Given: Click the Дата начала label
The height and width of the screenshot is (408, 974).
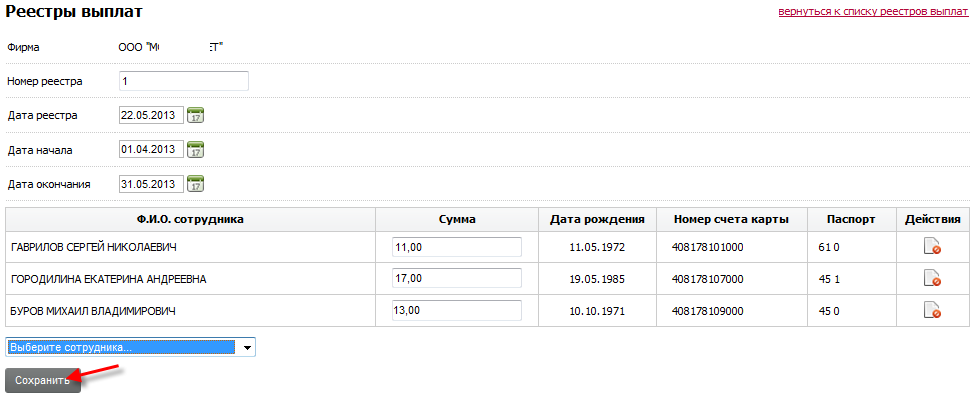Looking at the screenshot, I should click(x=40, y=150).
